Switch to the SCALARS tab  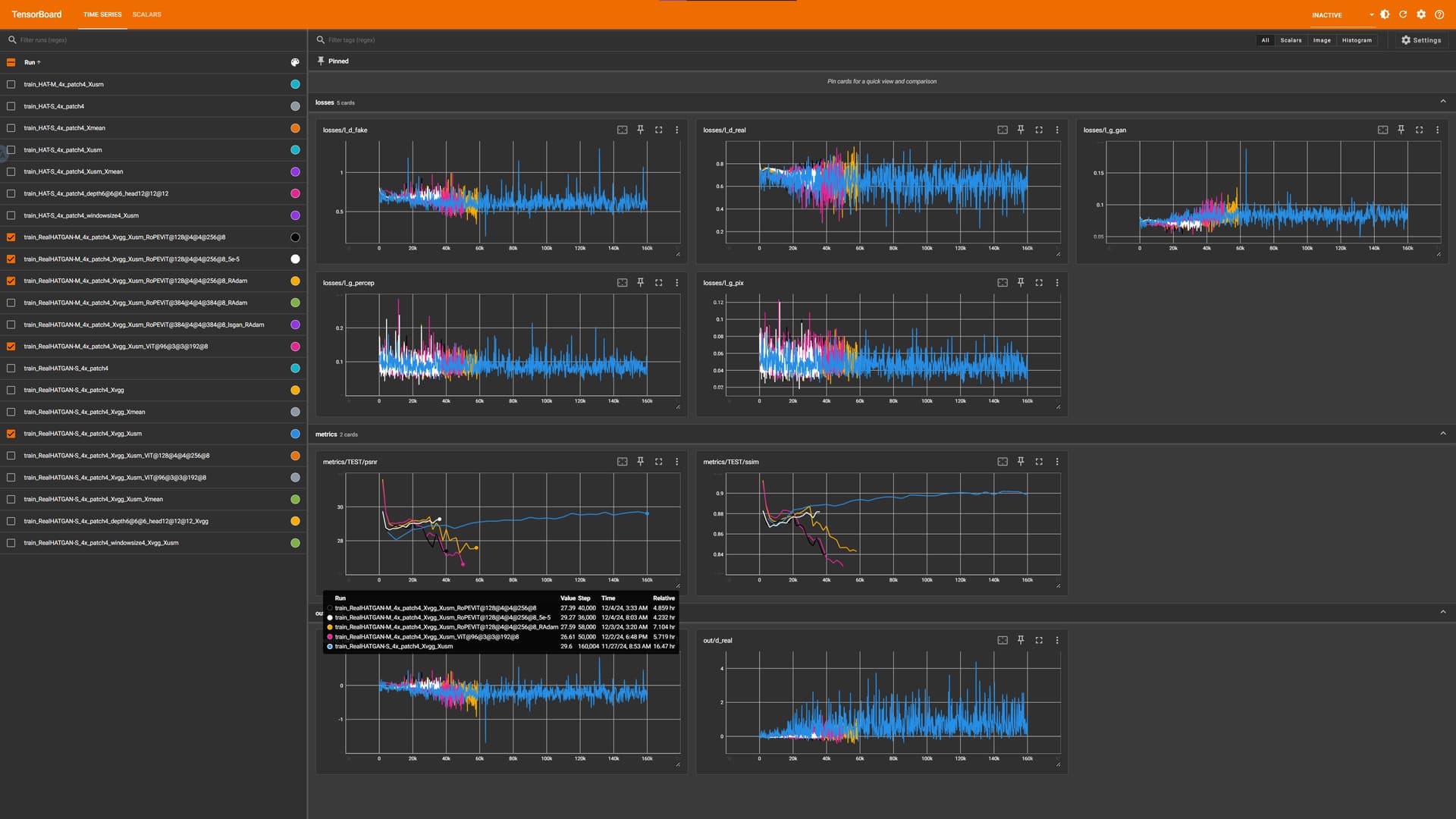pos(146,14)
